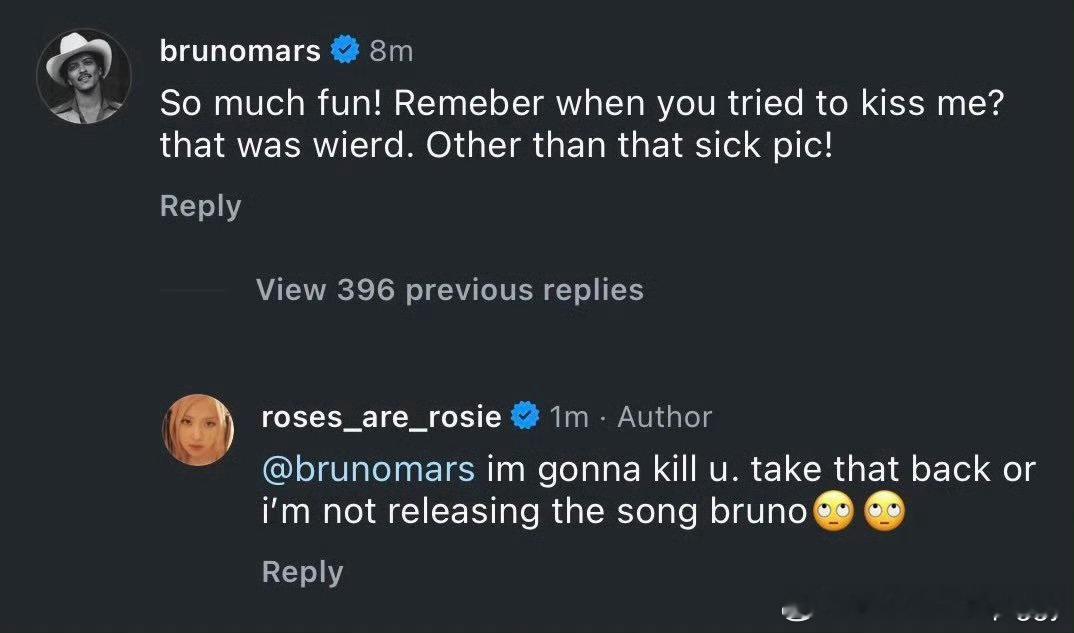Reply to roses_are_rosie comment
The height and width of the screenshot is (633, 1074).
pyautogui.click(x=302, y=573)
